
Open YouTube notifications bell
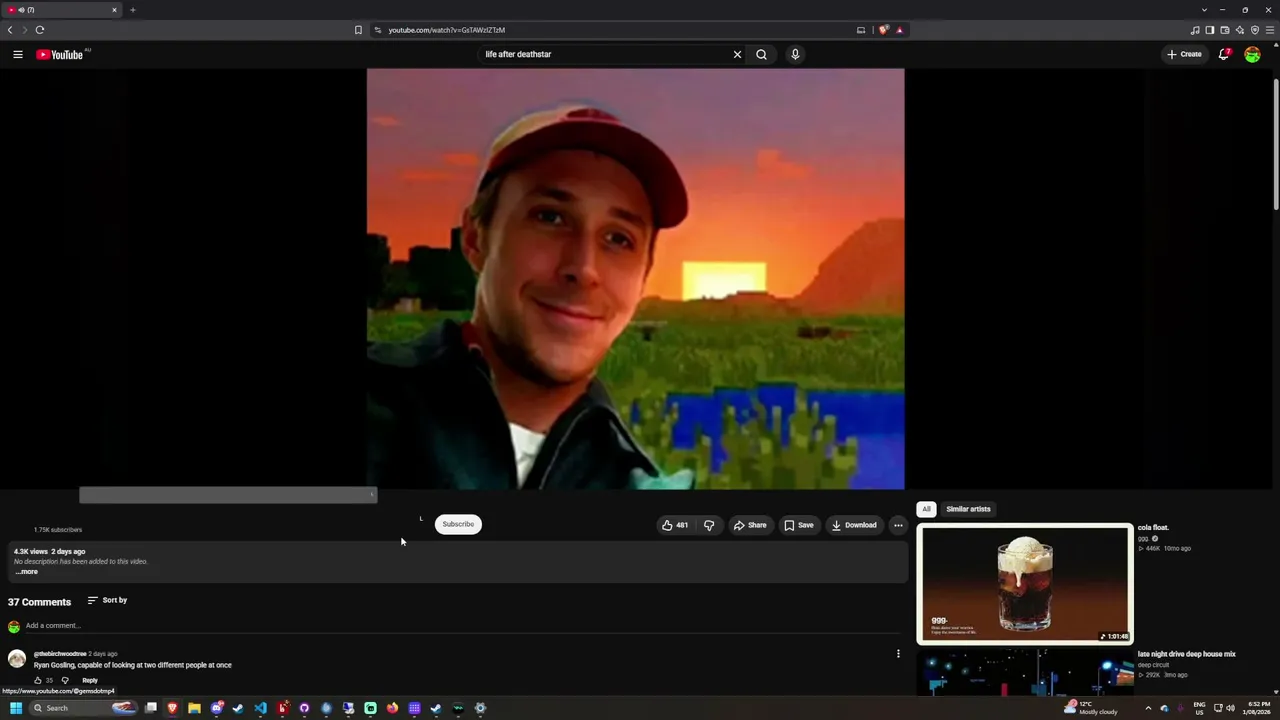[x=1224, y=54]
